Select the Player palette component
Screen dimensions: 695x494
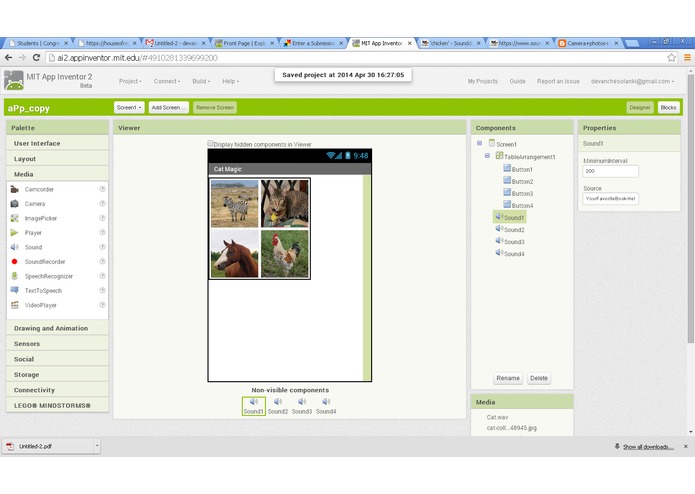click(x=33, y=233)
